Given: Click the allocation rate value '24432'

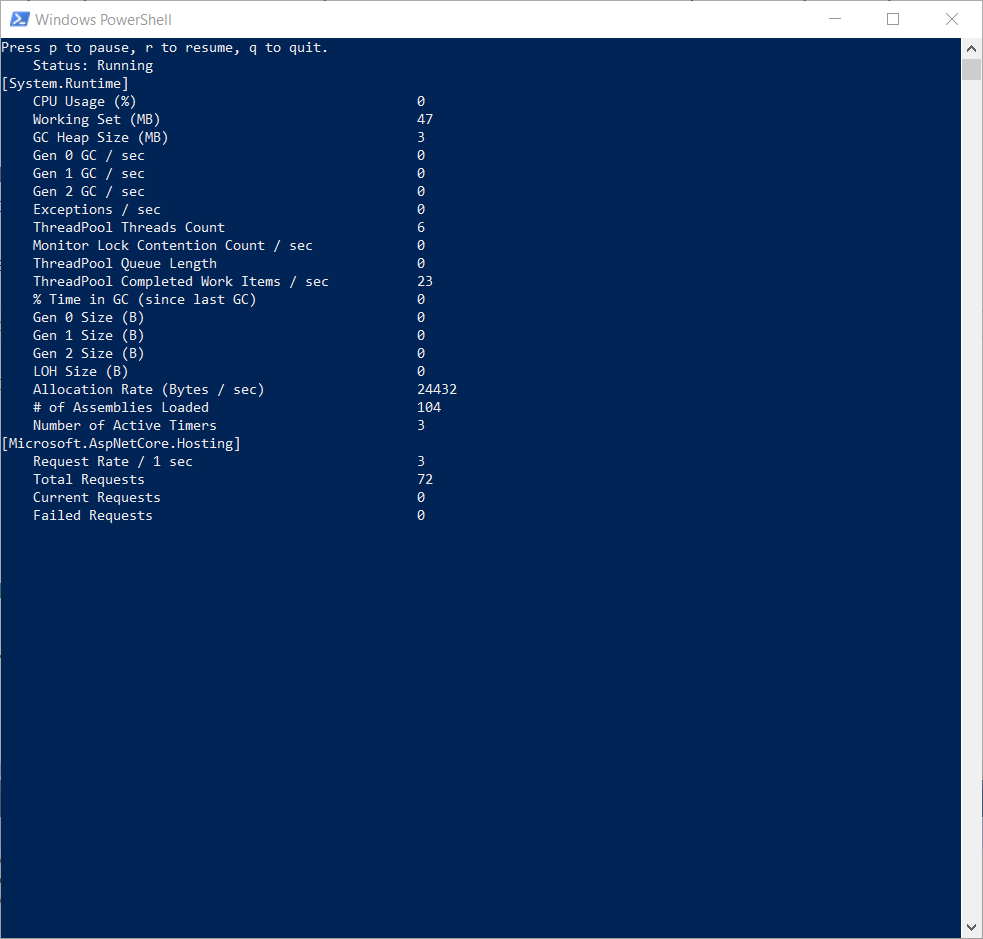Looking at the screenshot, I should [437, 390].
